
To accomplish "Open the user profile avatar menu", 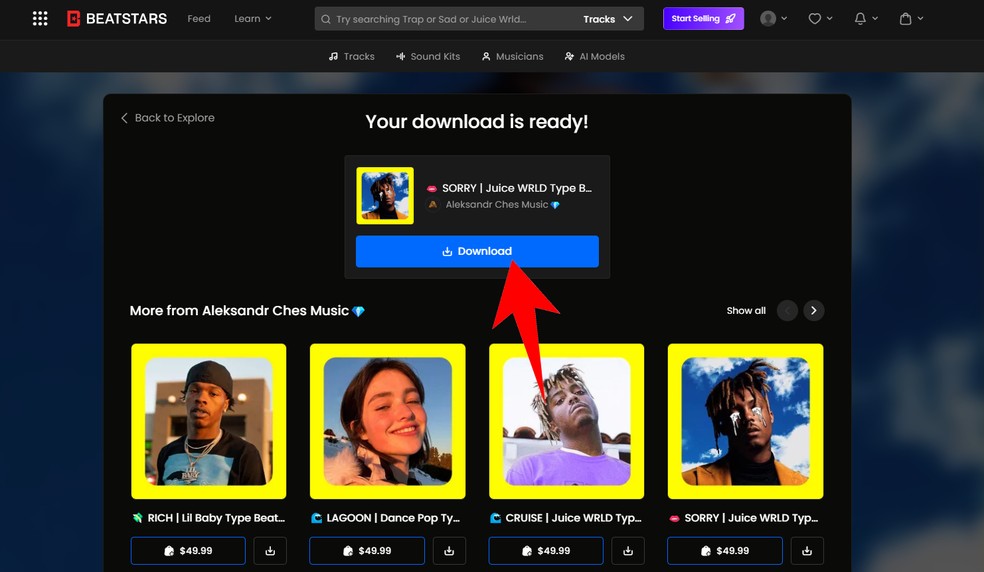I will pos(773,19).
